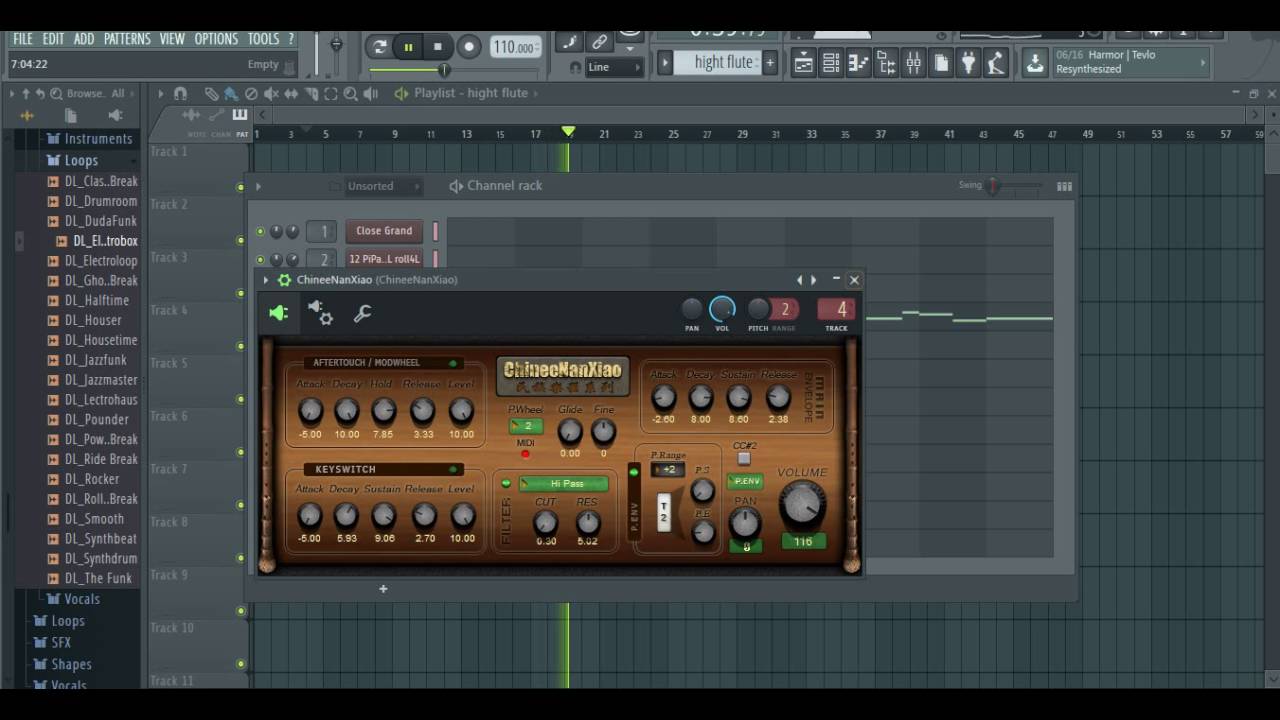Open the playlist view from the toolbar

(803, 64)
